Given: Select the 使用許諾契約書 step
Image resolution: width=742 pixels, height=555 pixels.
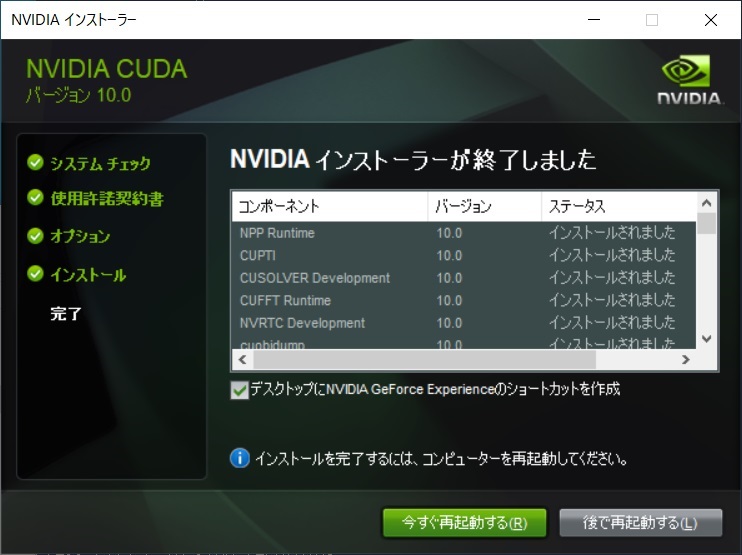Looking at the screenshot, I should coord(107,198).
